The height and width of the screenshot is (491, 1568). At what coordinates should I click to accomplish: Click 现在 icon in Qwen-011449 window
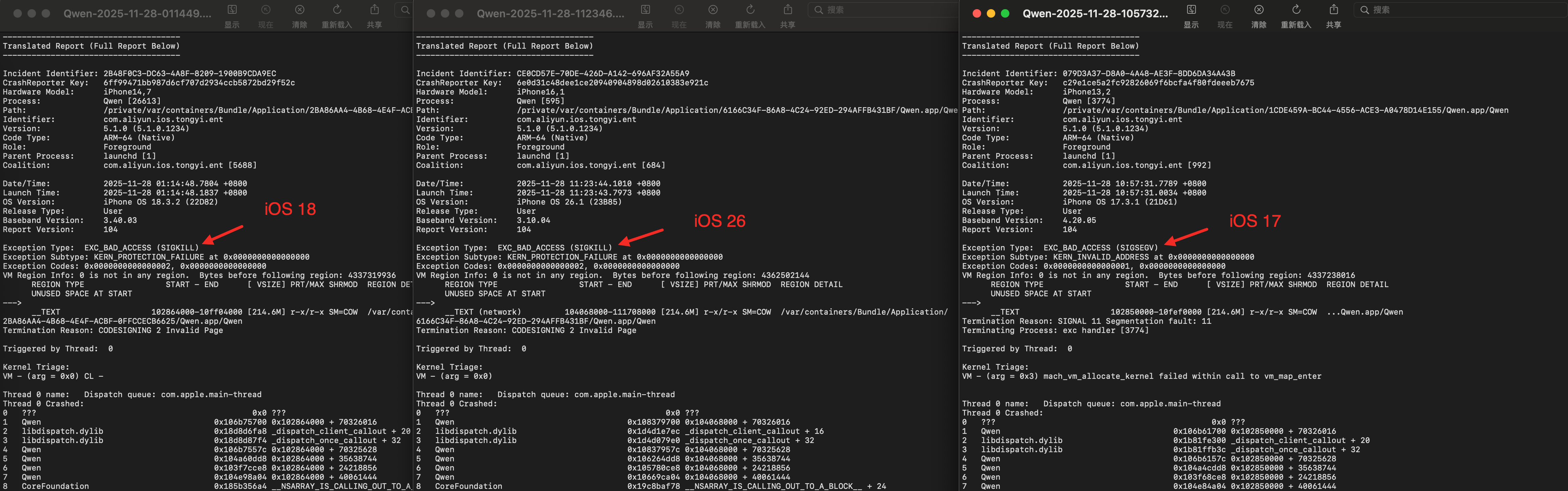click(266, 10)
